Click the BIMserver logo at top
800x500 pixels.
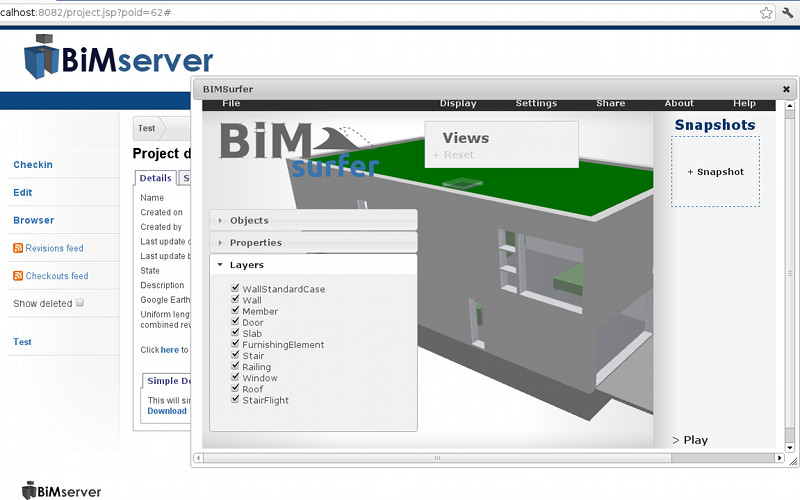click(118, 57)
